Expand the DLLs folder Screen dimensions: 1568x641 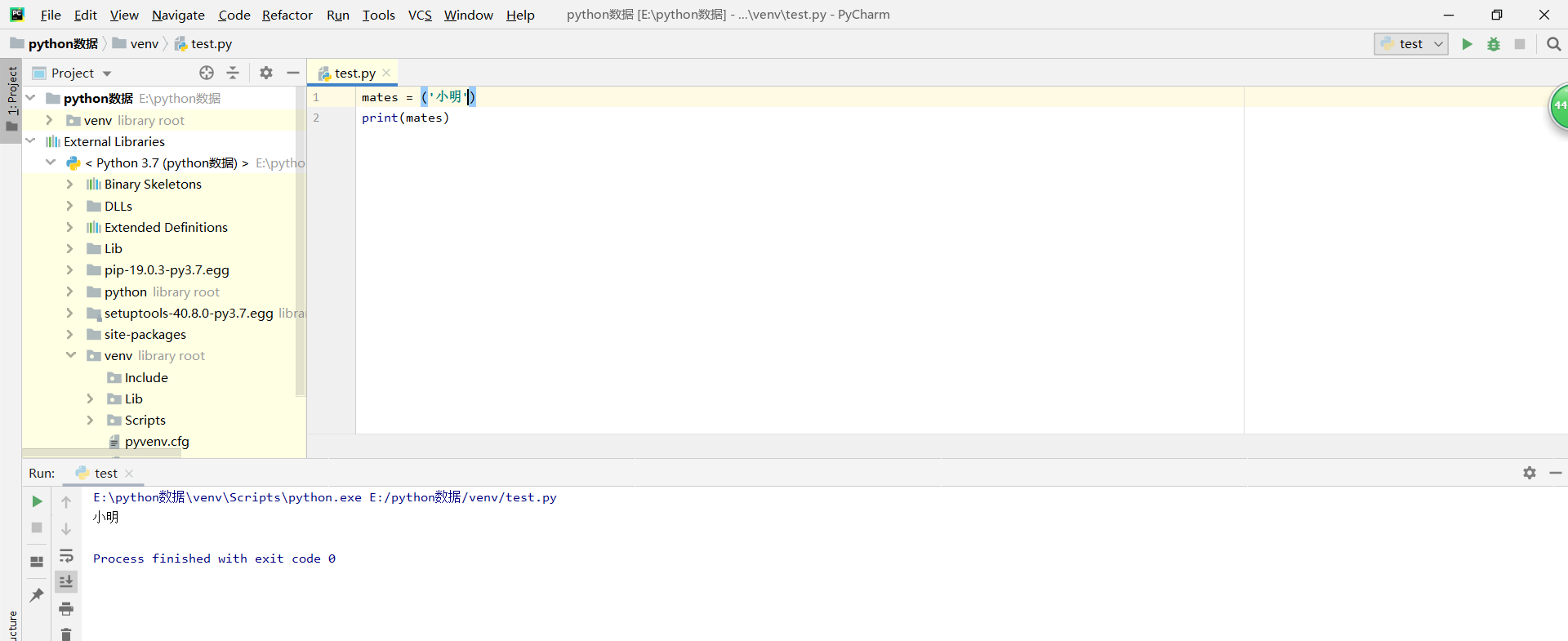pos(70,206)
